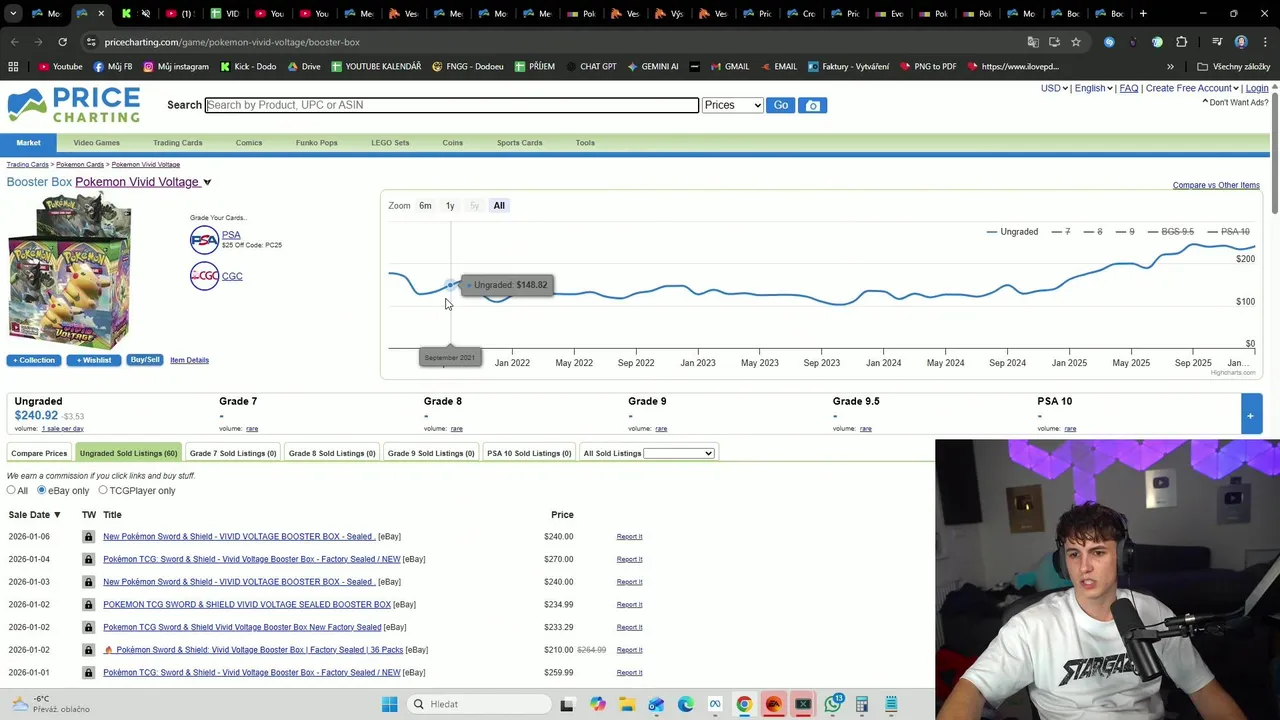Set the chart zoom to 1y
1280x720 pixels.
click(x=450, y=206)
